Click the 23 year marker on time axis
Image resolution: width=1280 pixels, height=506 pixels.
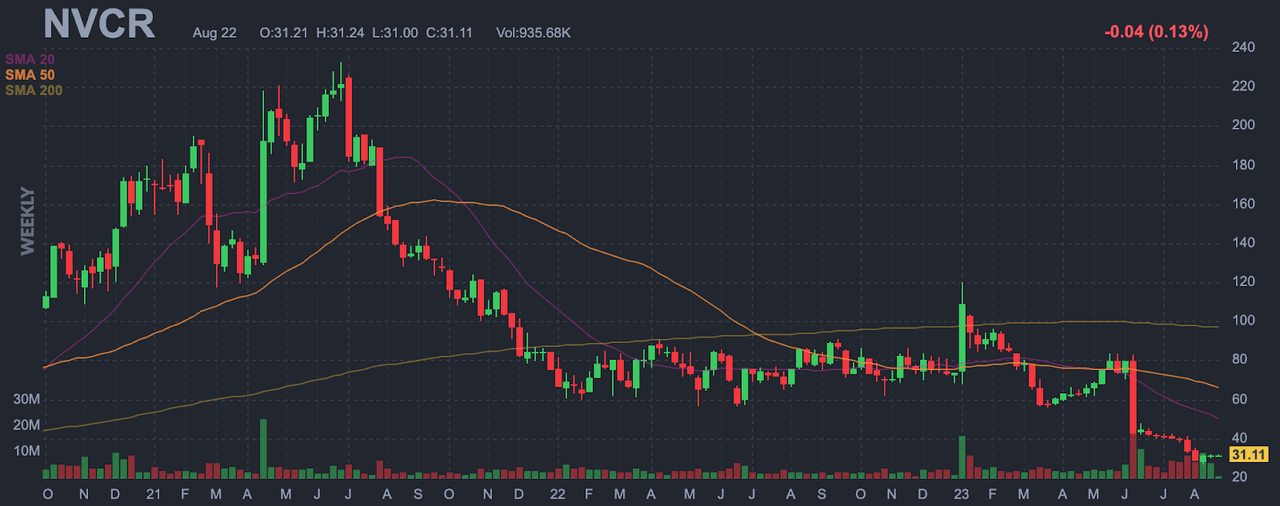tap(960, 494)
